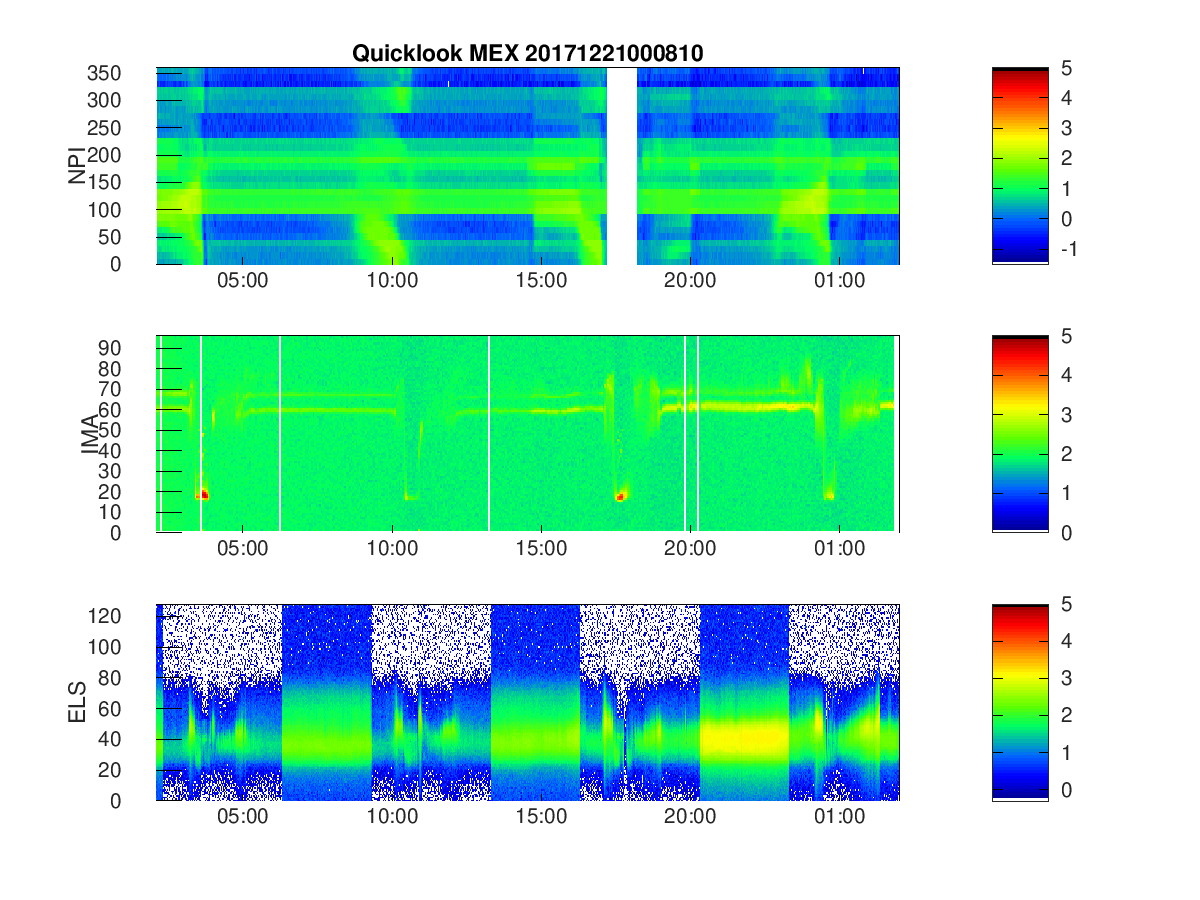
Task: Select the ELS y-axis label
Action: (76, 702)
